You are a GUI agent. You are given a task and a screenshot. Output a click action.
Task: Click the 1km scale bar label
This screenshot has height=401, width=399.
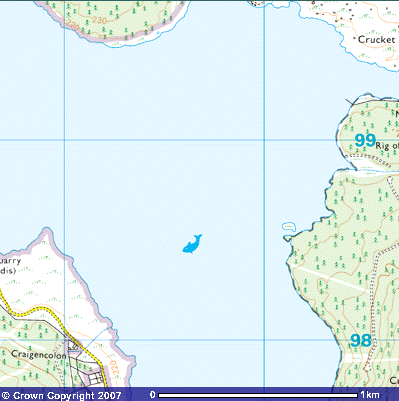(370, 395)
